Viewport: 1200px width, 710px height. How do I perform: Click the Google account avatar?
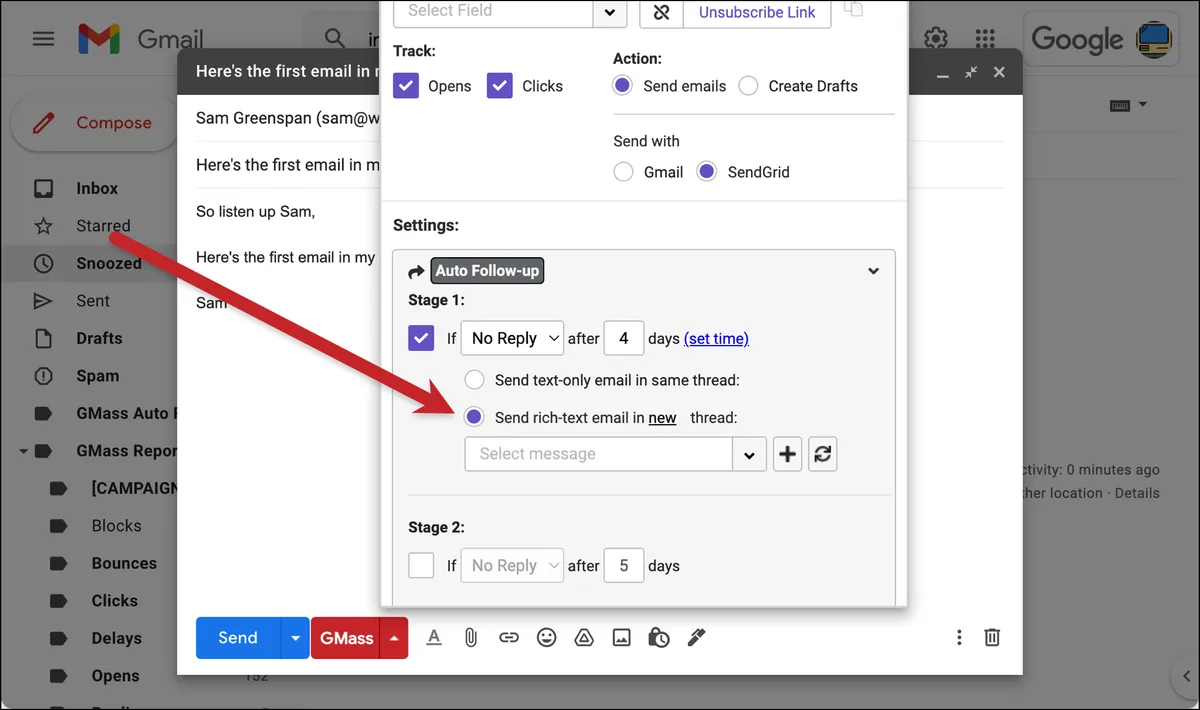[1156, 39]
